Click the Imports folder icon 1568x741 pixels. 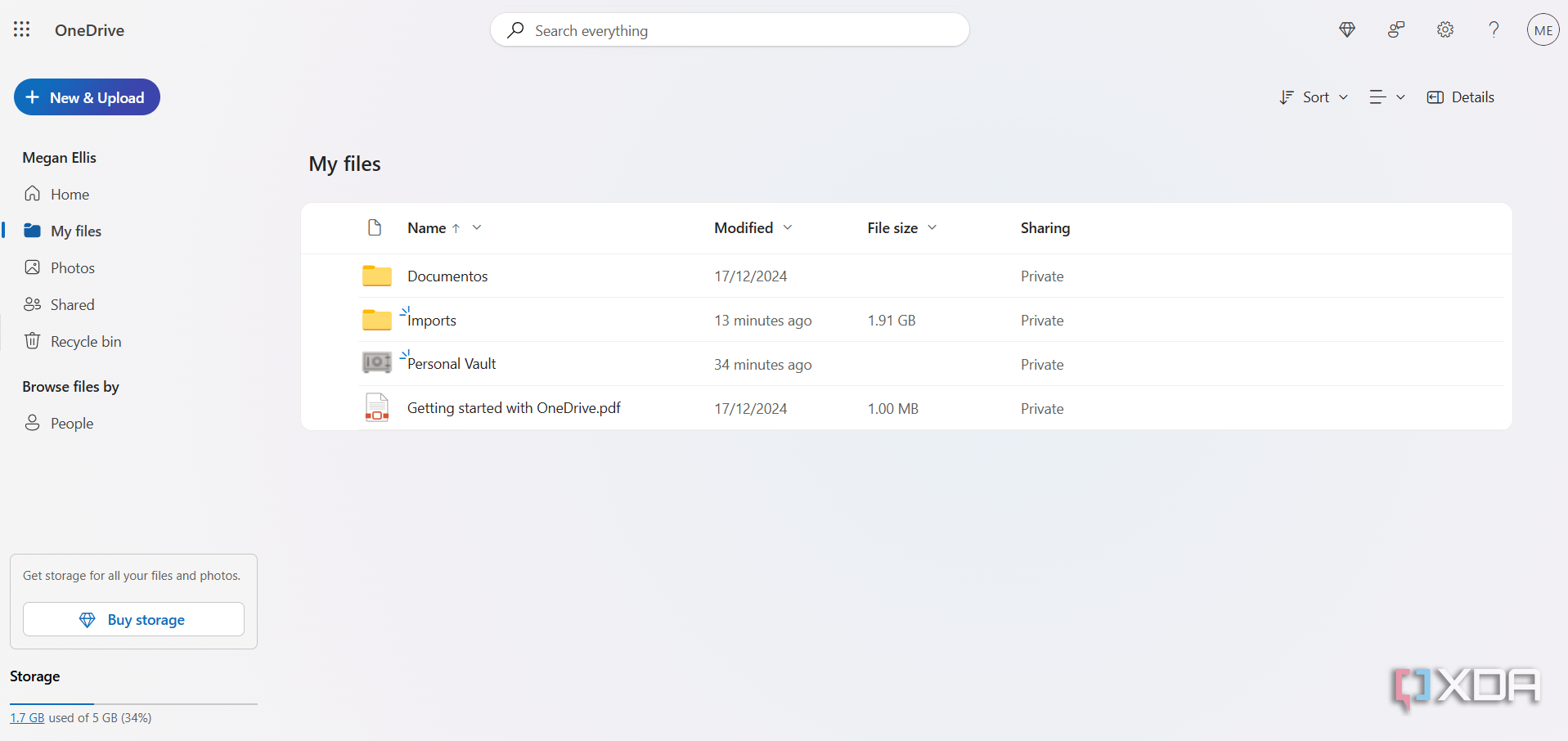(377, 320)
